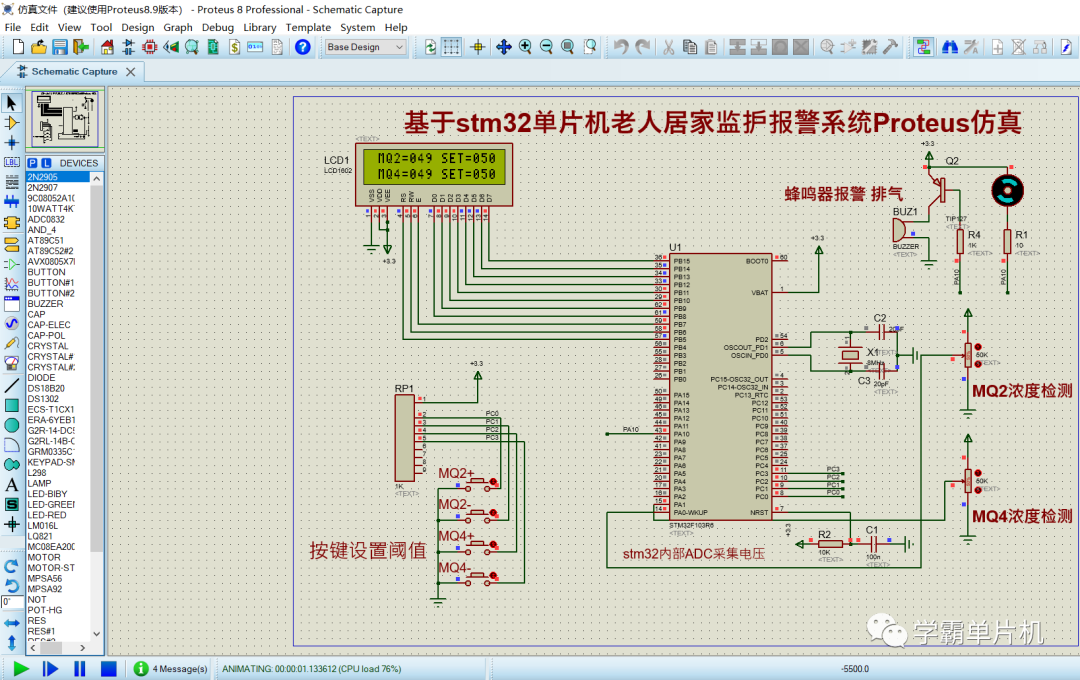This screenshot has width=1080, height=680.
Task: Click the Stop simulation button
Action: 108,668
